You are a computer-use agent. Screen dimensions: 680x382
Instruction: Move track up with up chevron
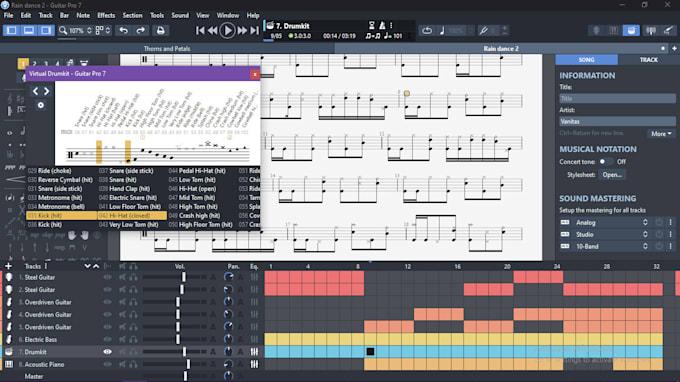pyautogui.click(x=96, y=266)
